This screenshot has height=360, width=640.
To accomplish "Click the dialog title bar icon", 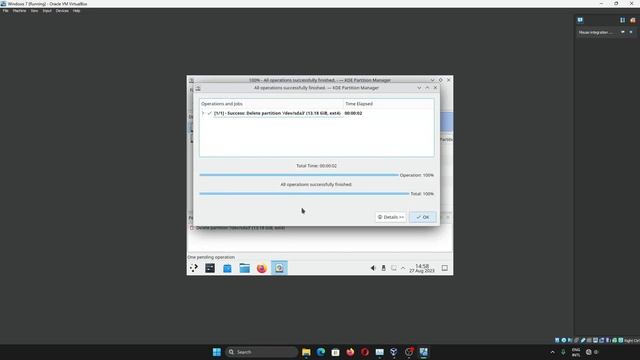I will point(198,88).
